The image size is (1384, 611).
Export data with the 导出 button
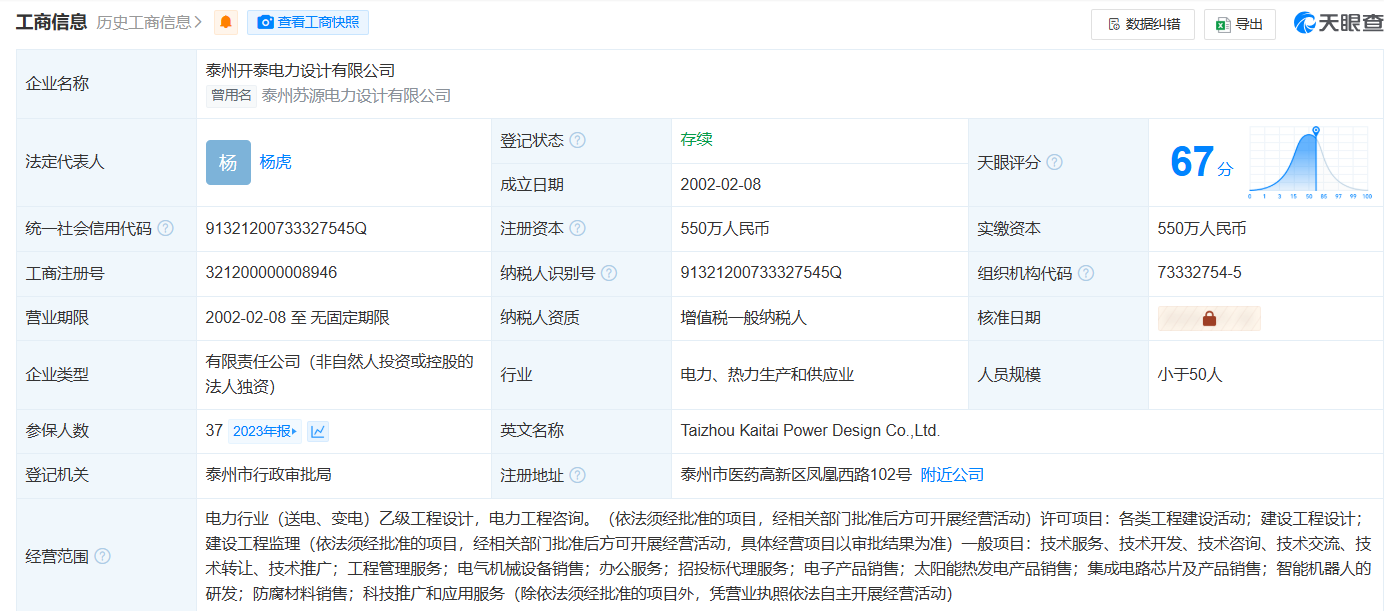pos(1240,24)
